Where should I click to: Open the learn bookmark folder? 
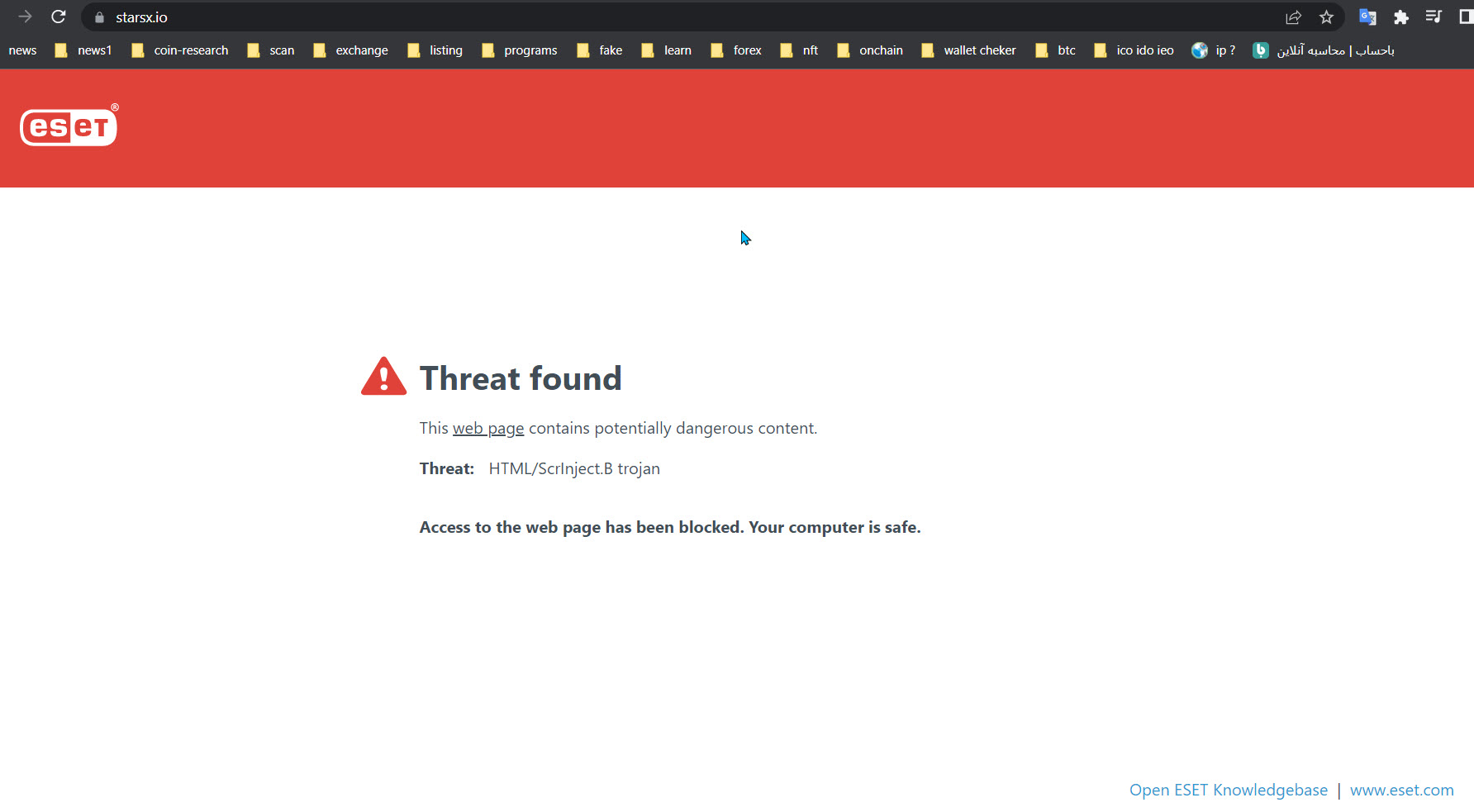[667, 50]
